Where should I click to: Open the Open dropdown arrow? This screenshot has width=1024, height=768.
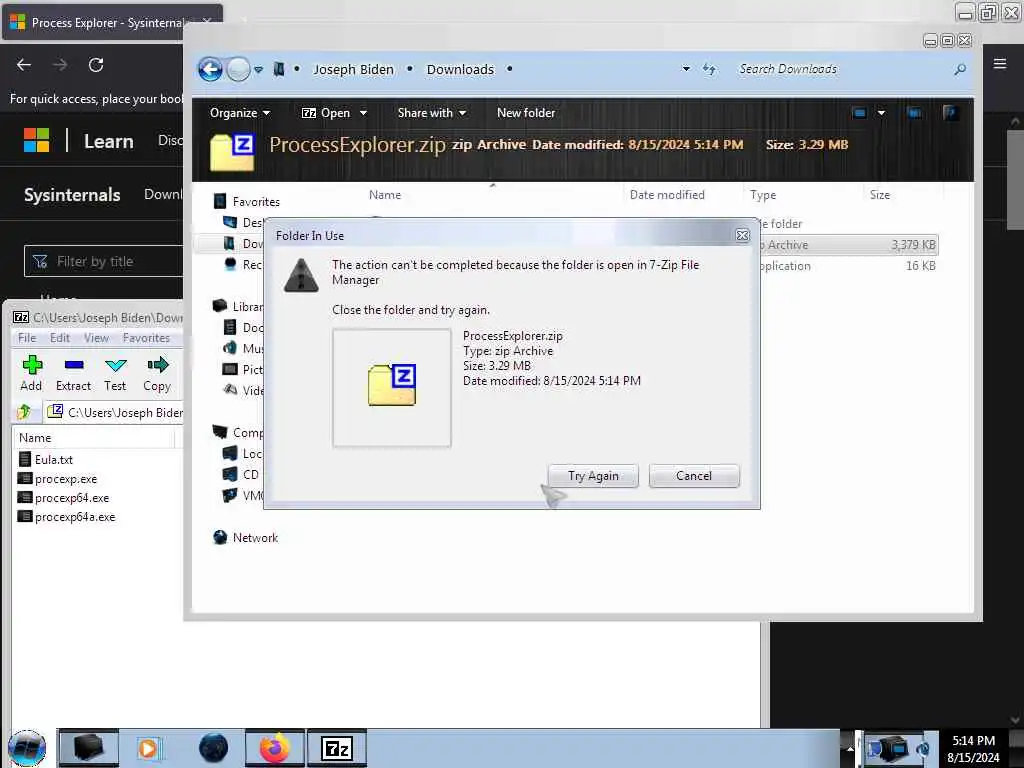(x=363, y=113)
